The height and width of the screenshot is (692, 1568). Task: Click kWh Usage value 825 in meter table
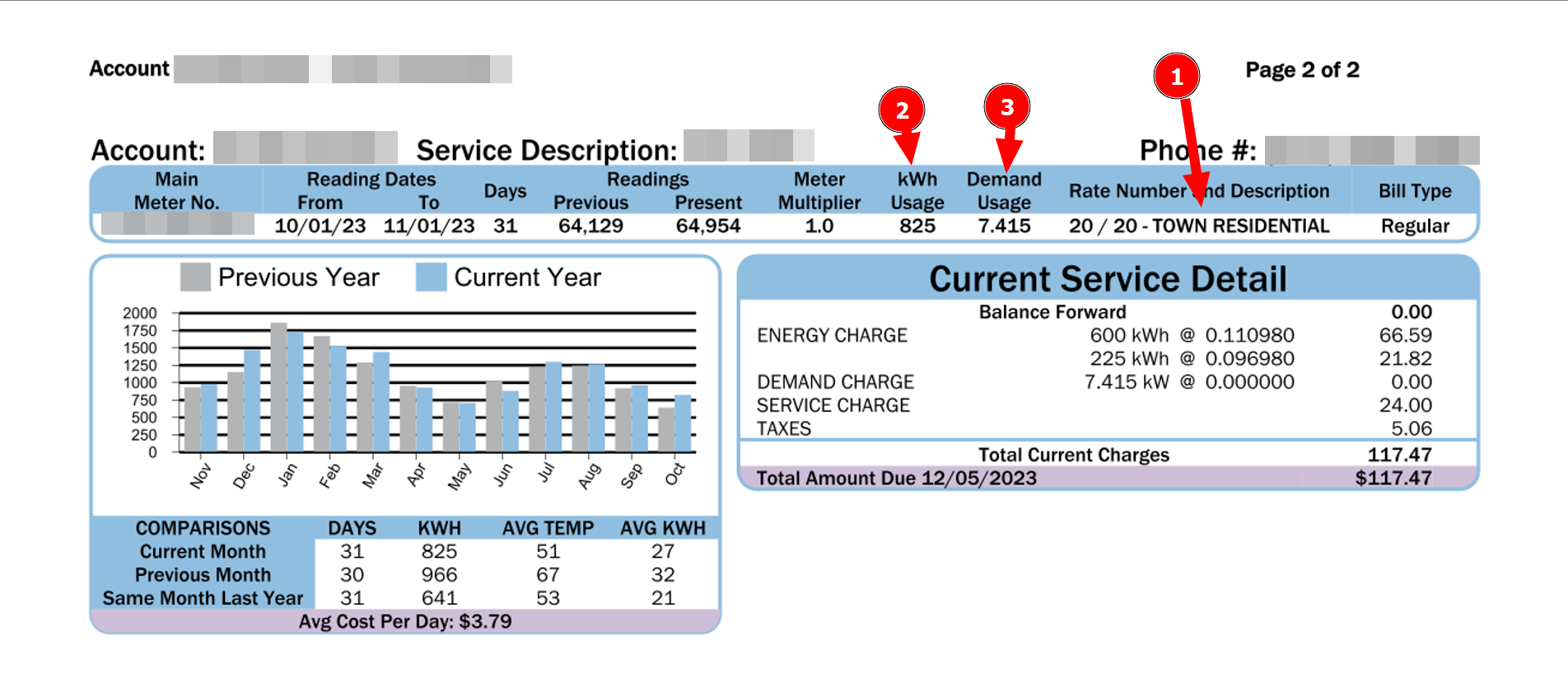[917, 226]
